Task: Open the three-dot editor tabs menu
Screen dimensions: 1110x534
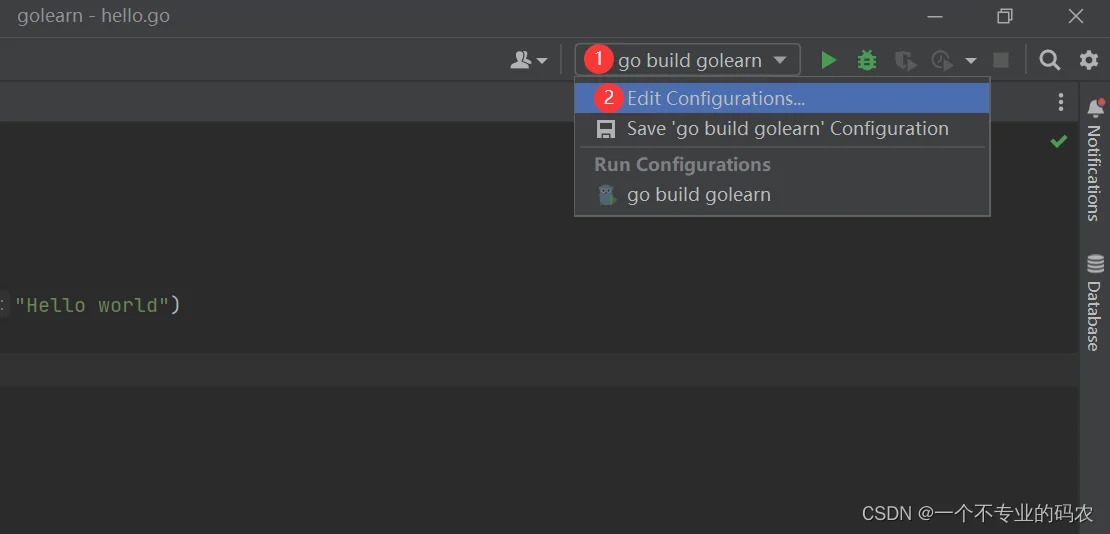Action: (1061, 102)
